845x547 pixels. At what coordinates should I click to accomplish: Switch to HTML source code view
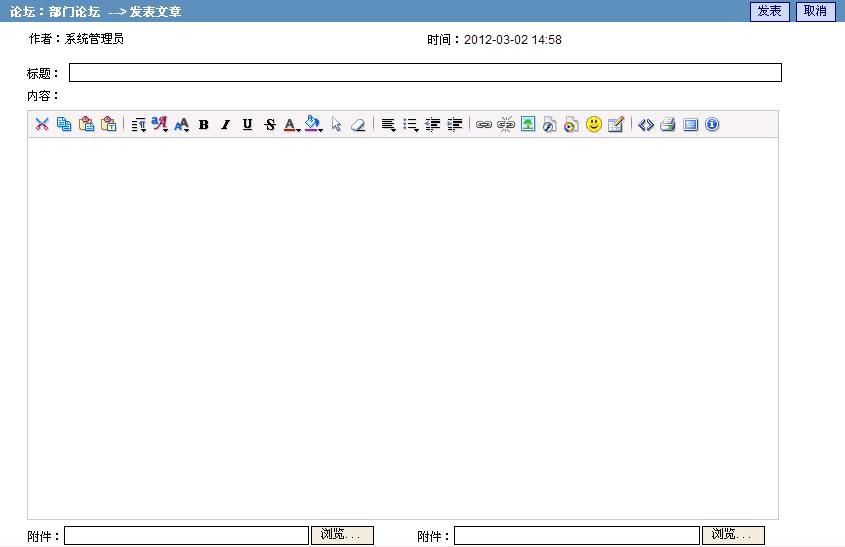[646, 125]
